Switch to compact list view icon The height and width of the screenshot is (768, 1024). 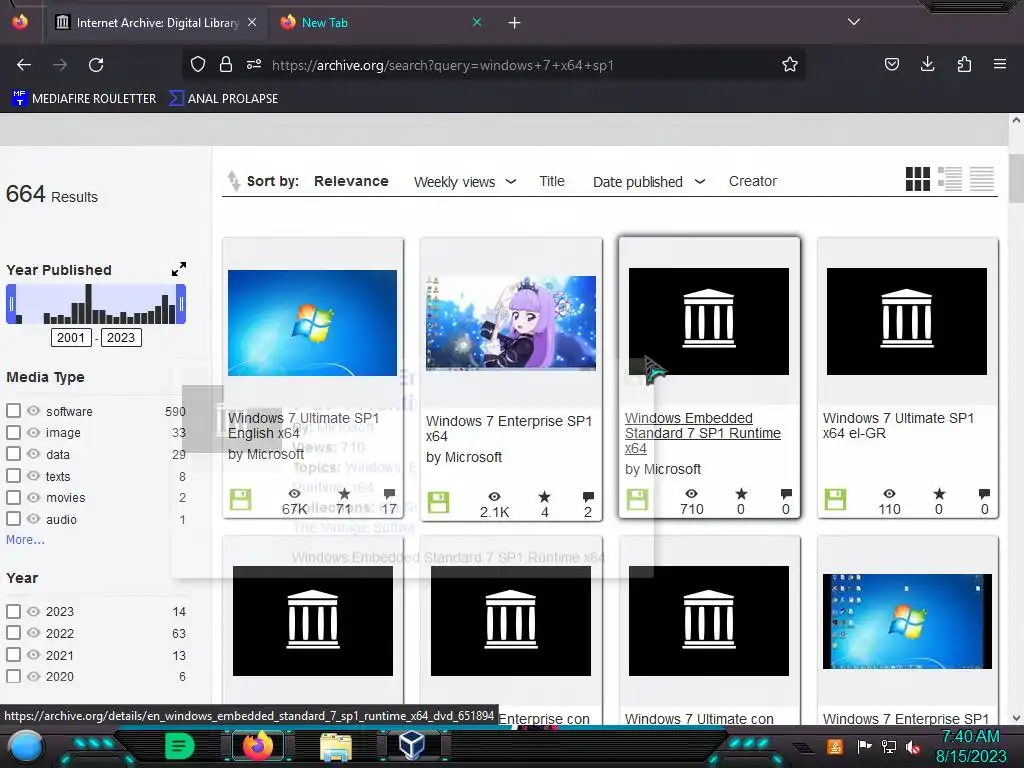point(982,179)
